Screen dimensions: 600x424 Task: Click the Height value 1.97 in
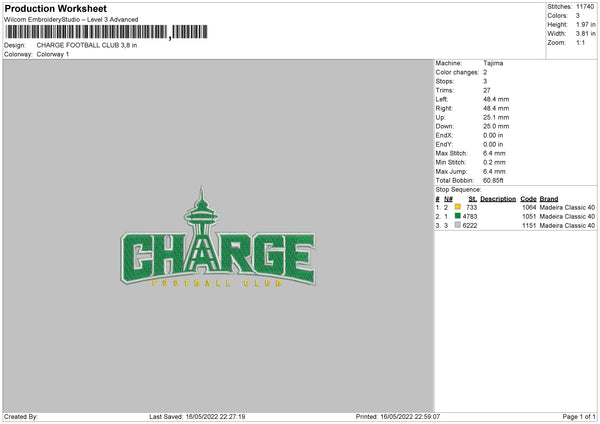[x=586, y=24]
